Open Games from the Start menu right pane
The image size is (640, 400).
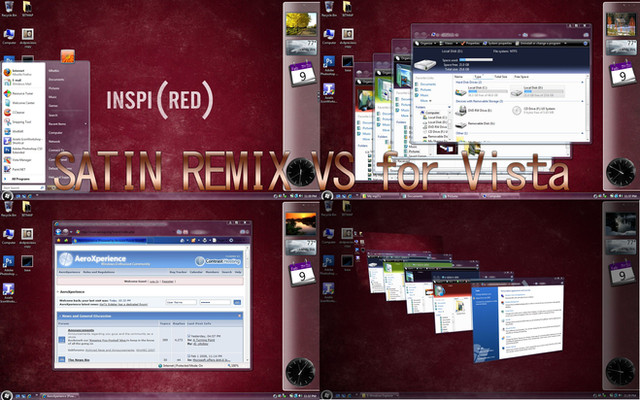53,106
